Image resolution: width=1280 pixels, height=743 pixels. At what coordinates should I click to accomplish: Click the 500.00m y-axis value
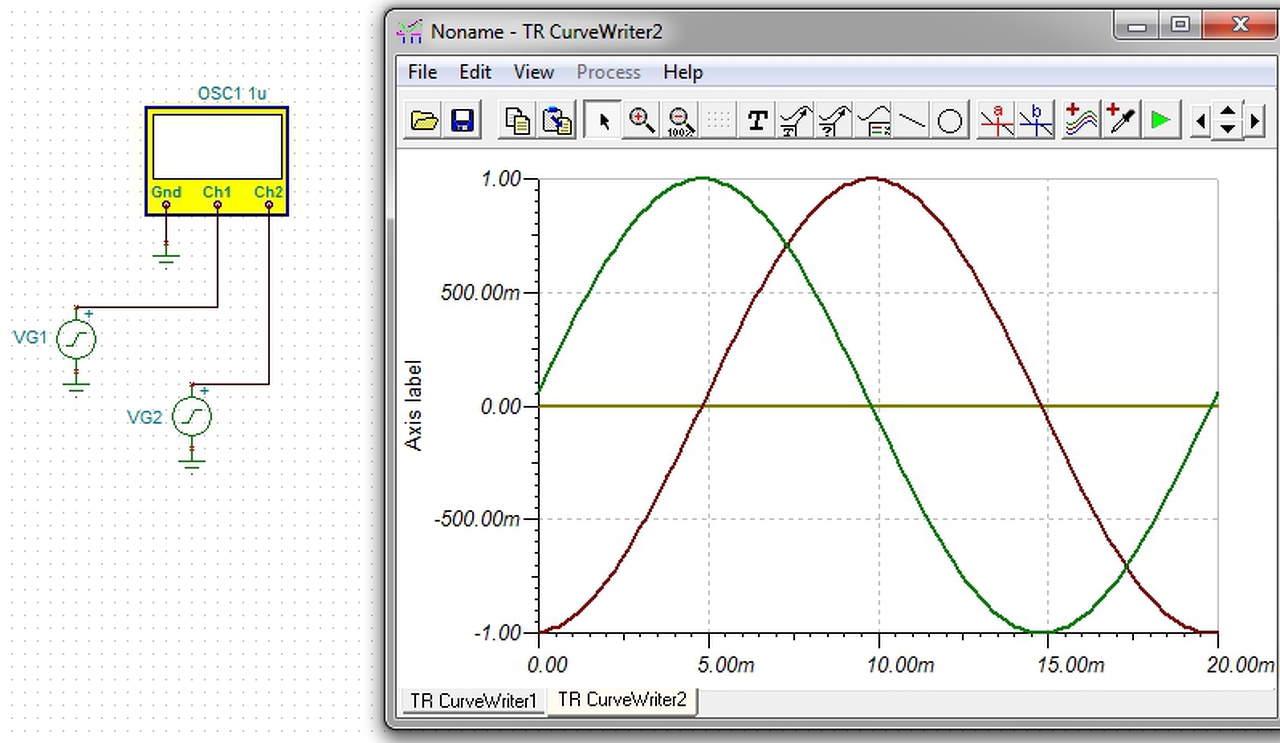(x=479, y=293)
